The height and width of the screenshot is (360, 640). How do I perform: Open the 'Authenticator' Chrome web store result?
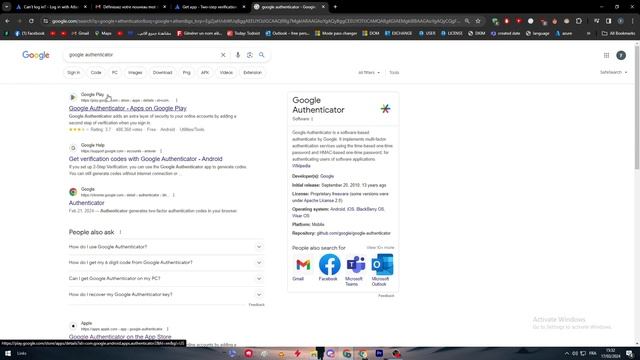click(87, 203)
